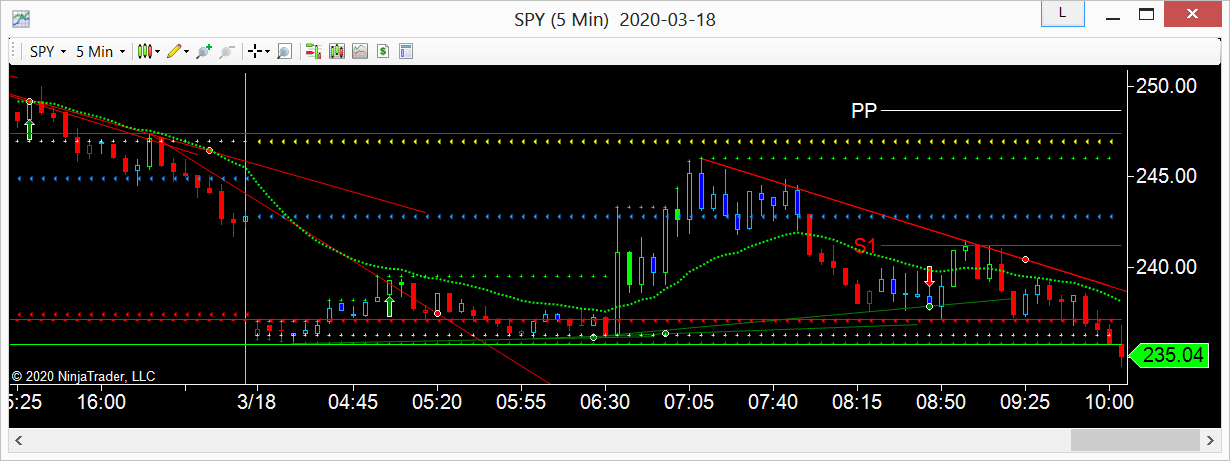The width and height of the screenshot is (1230, 461).
Task: Click the 08:15 time axis label
Action: pos(858,402)
